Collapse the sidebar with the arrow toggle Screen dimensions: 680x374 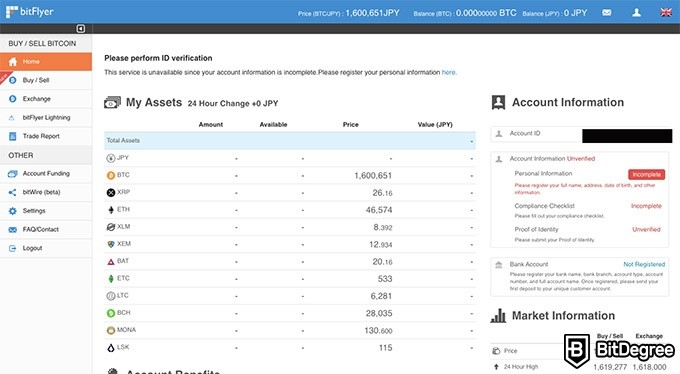(x=81, y=29)
